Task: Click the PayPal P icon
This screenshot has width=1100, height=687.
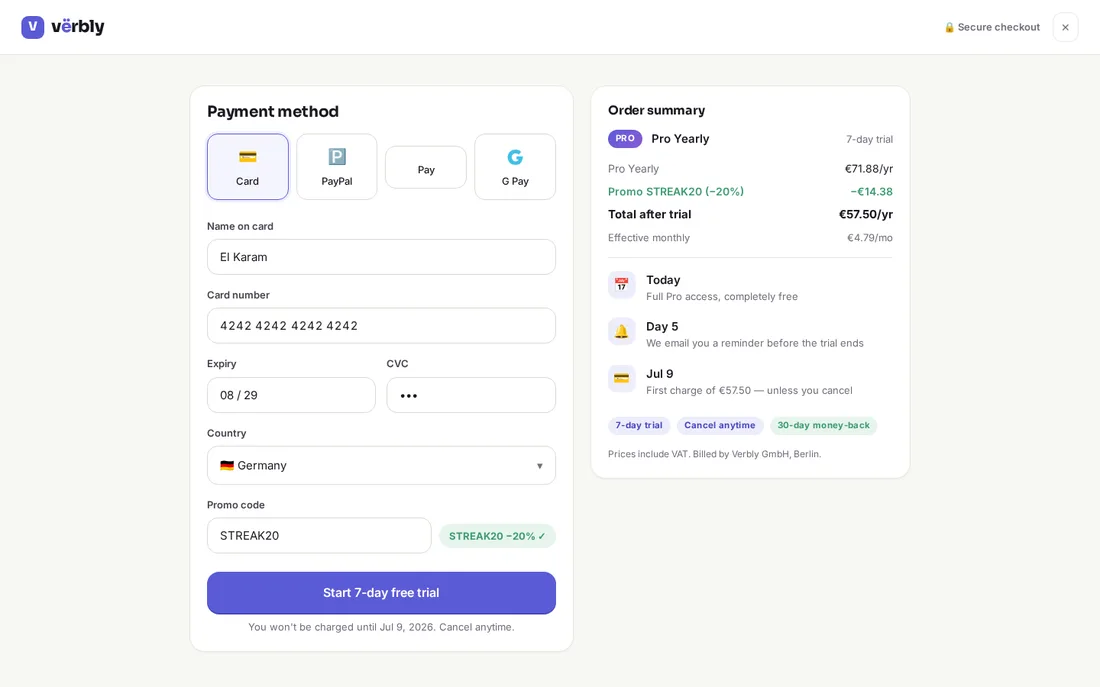Action: point(337,156)
